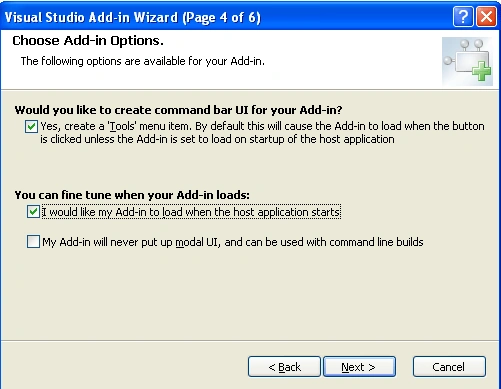Click 'Would you like to create command bar UI' heading
This screenshot has height=389, width=501.
click(178, 110)
